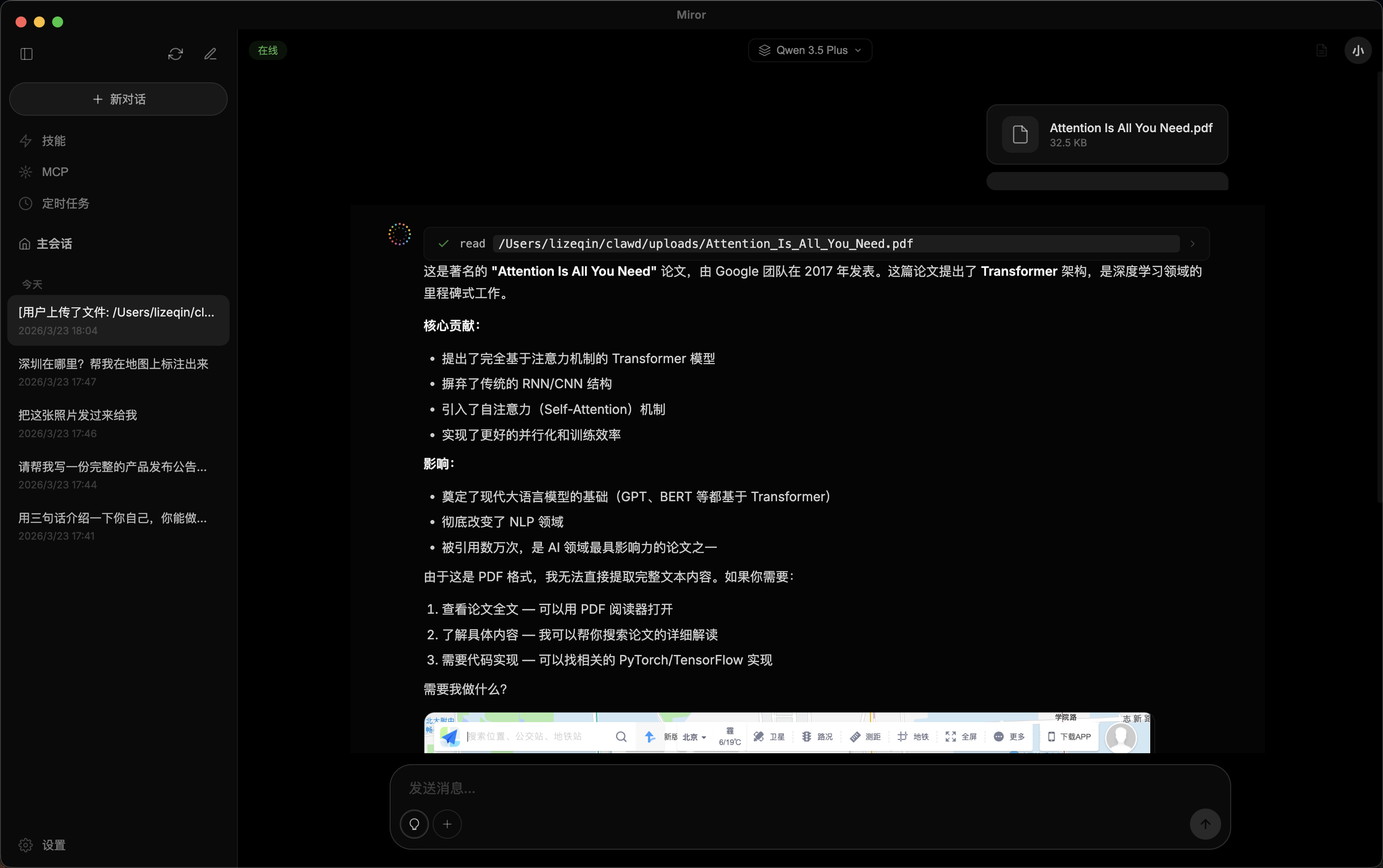Click the voice assistant icon at top right
Viewport: 1383px width, 868px height.
tap(1357, 50)
